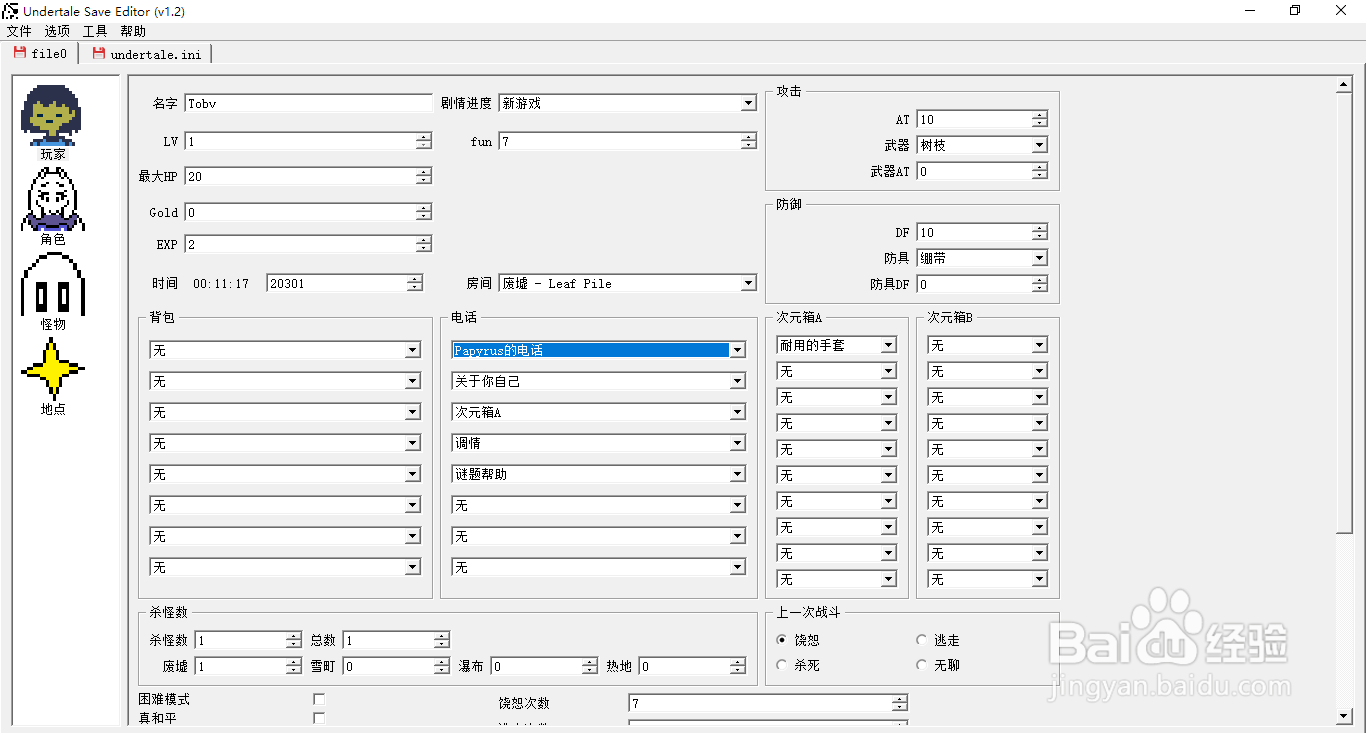Expand the 房间 room dropdown
The height and width of the screenshot is (733, 1366).
pos(748,284)
